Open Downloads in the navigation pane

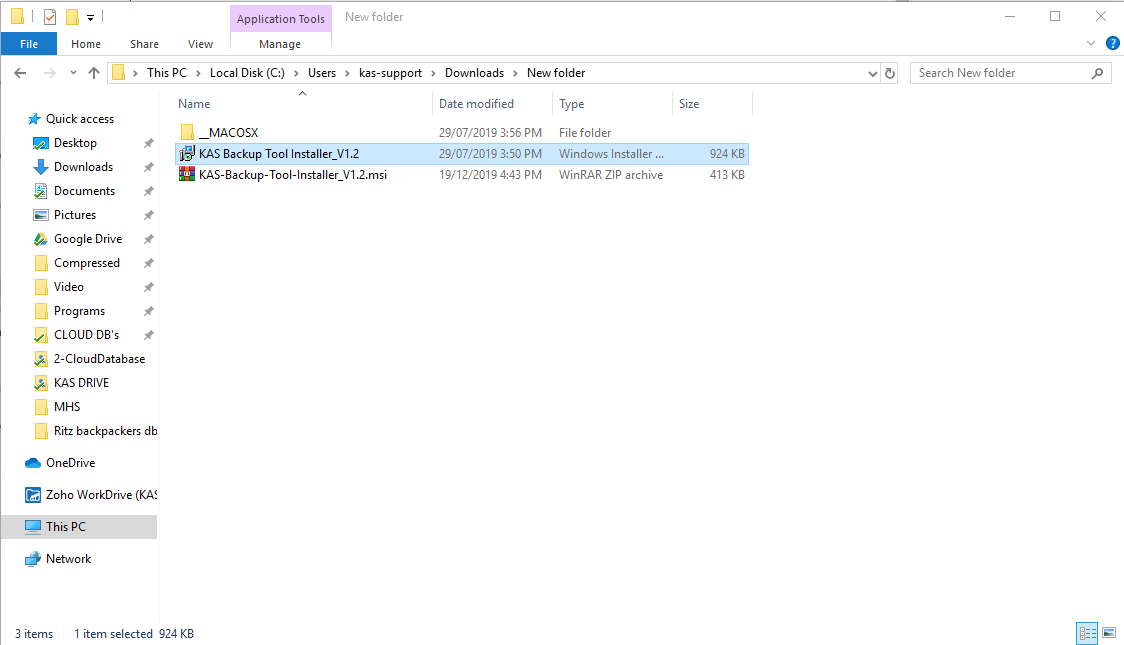pyautogui.click(x=83, y=167)
